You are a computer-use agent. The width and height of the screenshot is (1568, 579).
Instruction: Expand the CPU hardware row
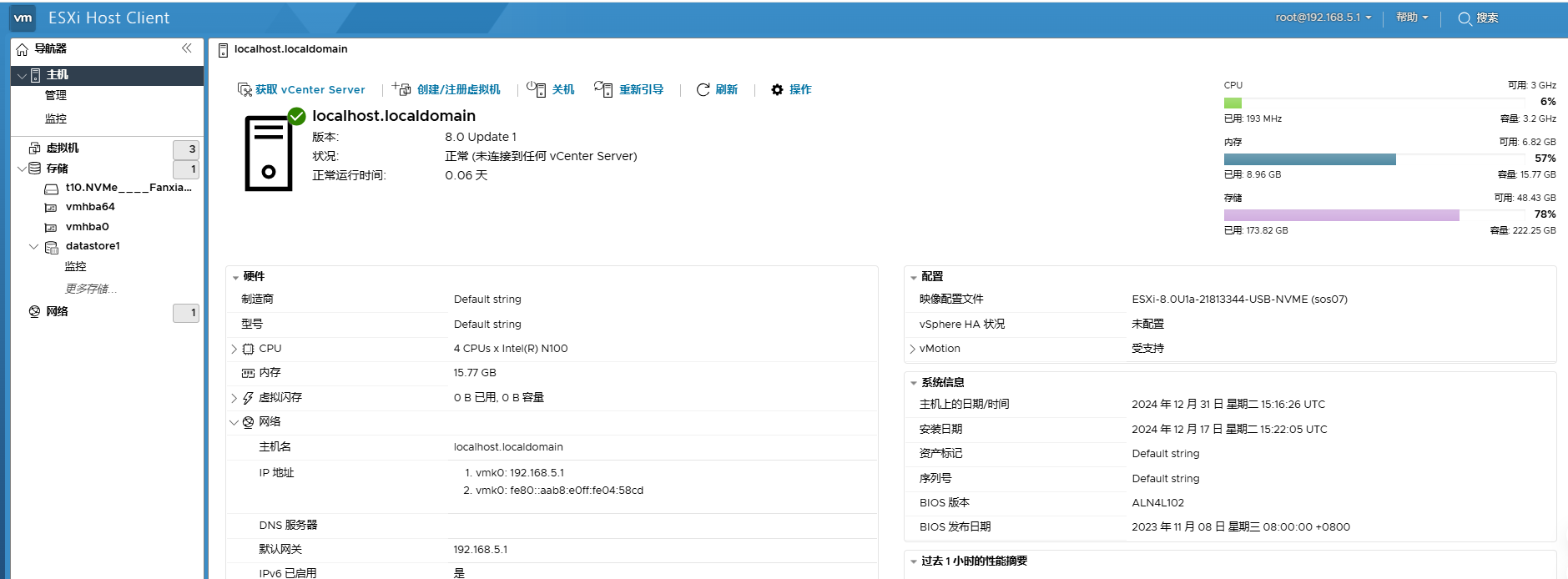click(234, 349)
